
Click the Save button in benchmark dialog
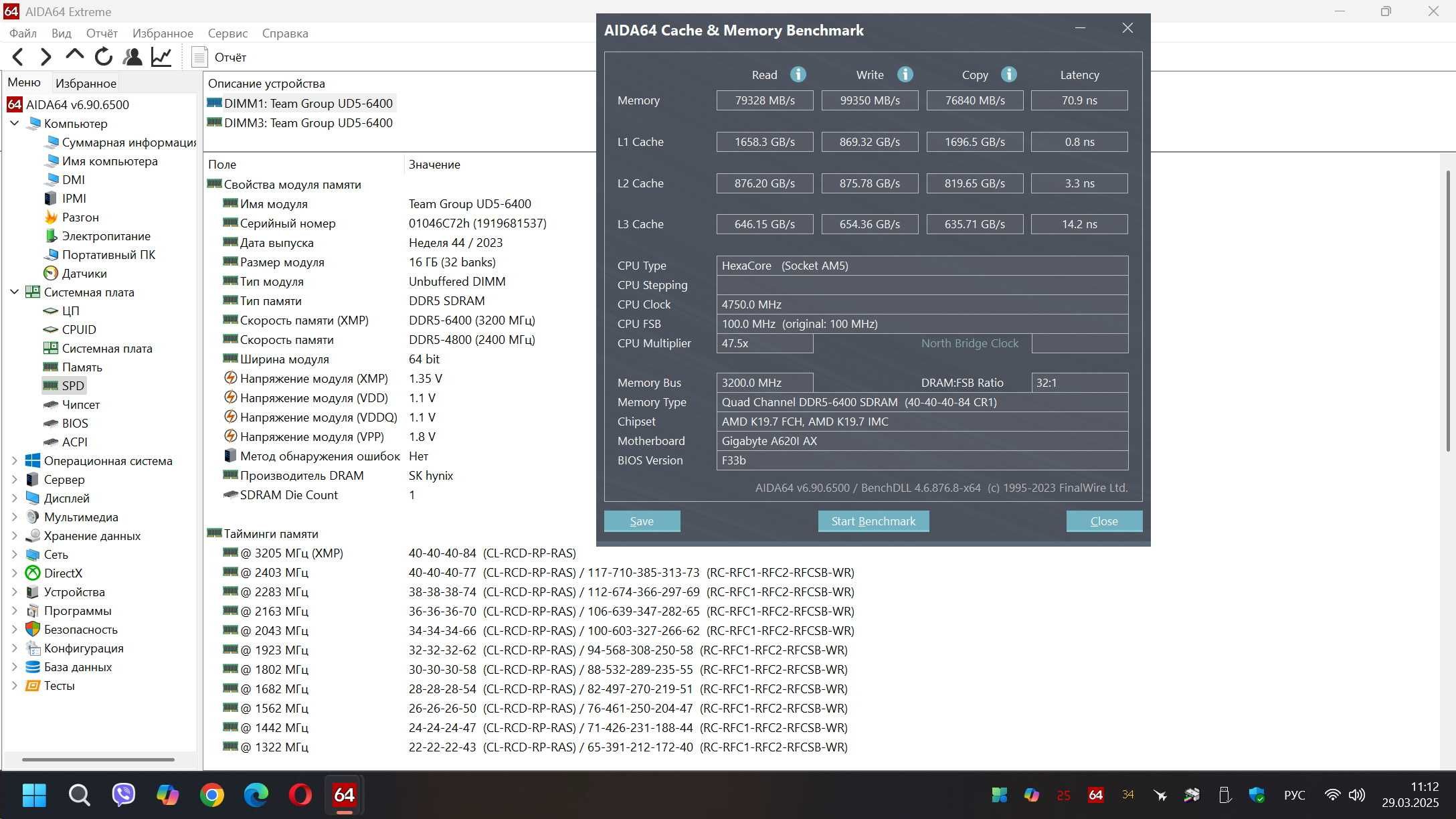(x=642, y=521)
